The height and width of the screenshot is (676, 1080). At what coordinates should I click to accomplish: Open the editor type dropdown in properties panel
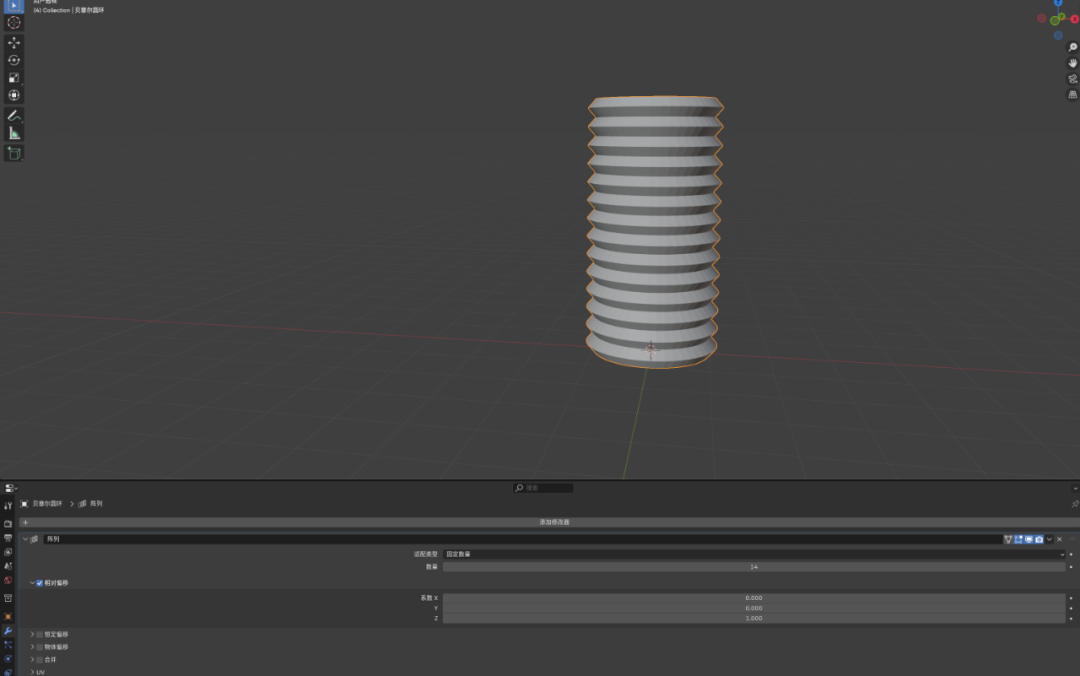tap(11, 488)
